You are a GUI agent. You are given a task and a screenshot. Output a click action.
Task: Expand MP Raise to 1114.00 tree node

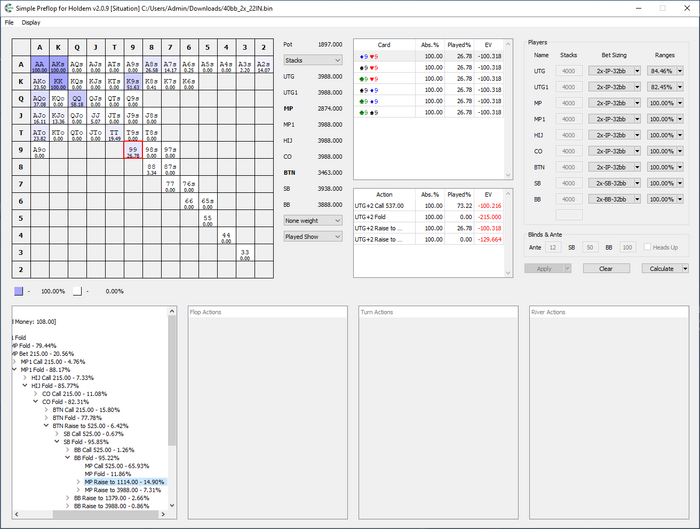[79, 482]
